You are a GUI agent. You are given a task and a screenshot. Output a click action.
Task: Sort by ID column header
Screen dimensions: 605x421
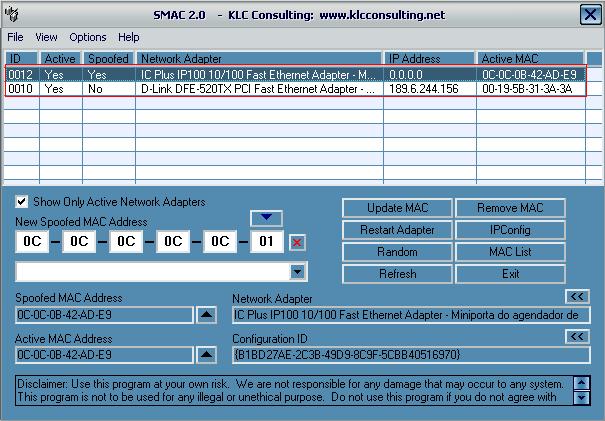click(22, 59)
